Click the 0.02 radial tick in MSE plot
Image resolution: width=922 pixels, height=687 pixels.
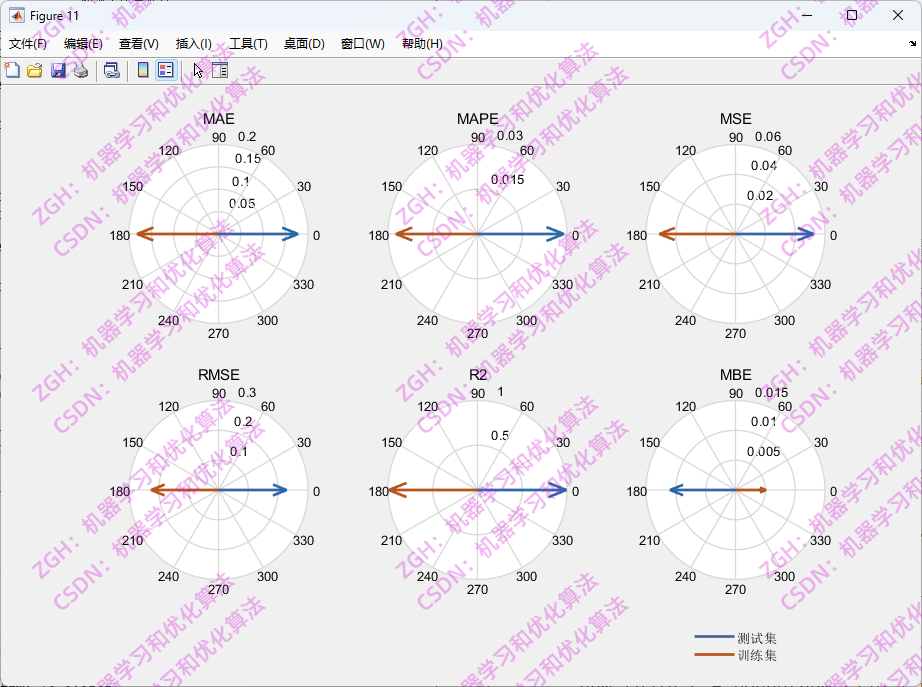coord(760,195)
